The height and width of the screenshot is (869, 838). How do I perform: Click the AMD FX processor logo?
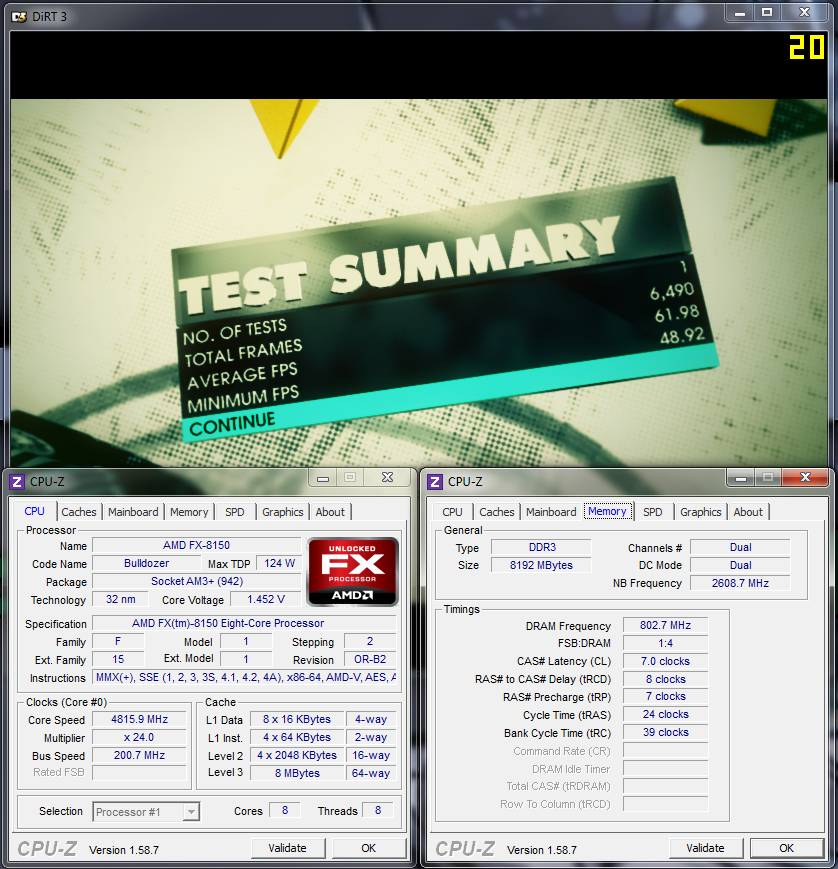coord(352,571)
